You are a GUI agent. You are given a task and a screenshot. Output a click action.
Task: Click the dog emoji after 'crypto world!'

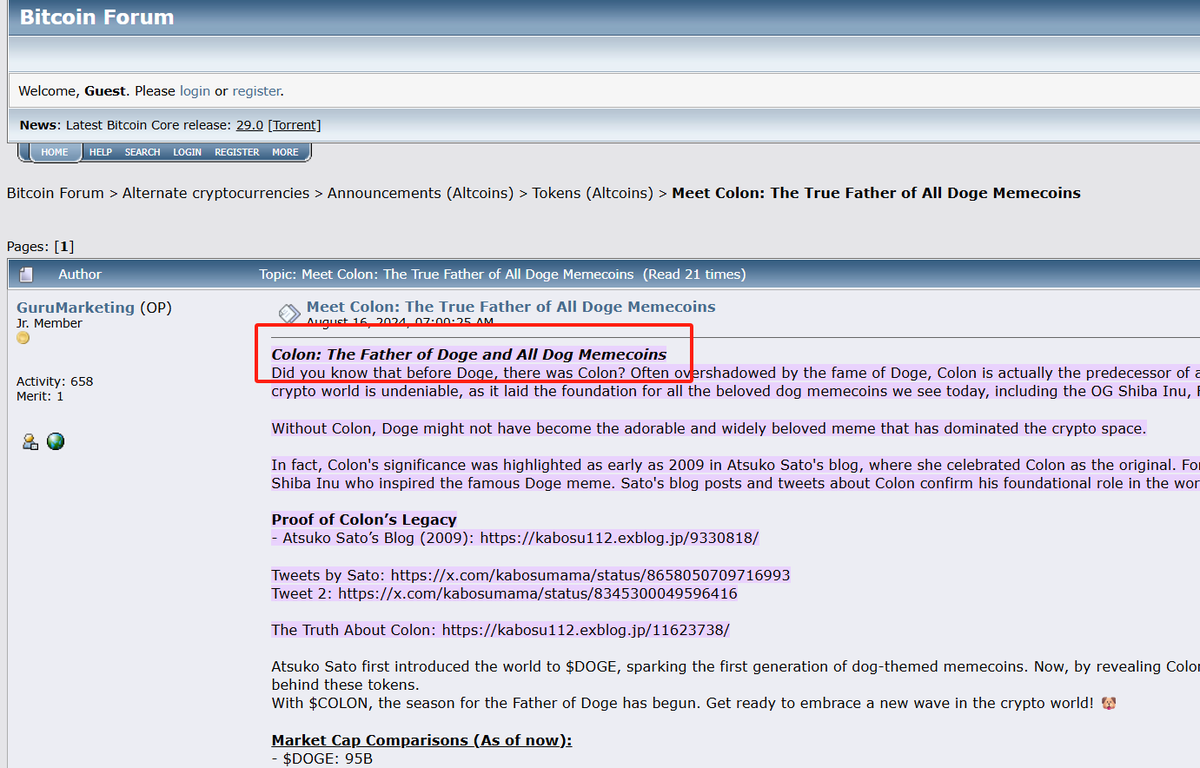tap(1108, 703)
